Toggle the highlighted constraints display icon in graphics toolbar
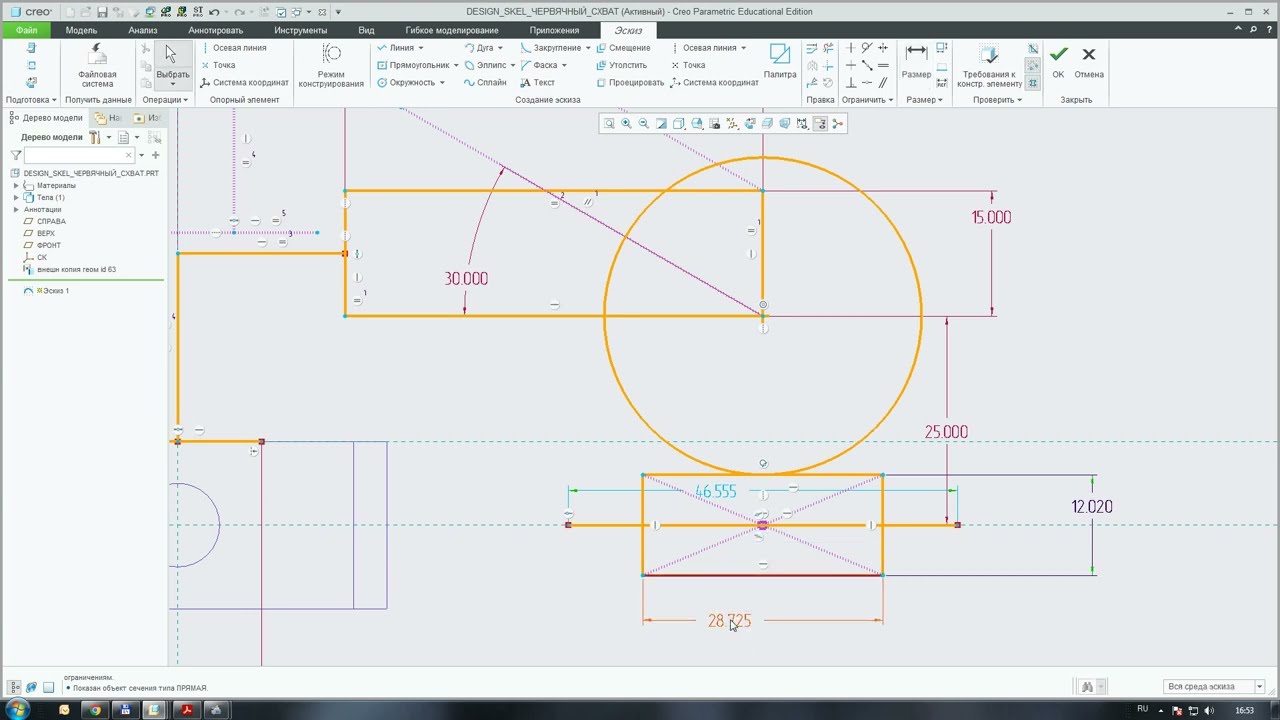The width and height of the screenshot is (1280, 720). pos(820,124)
